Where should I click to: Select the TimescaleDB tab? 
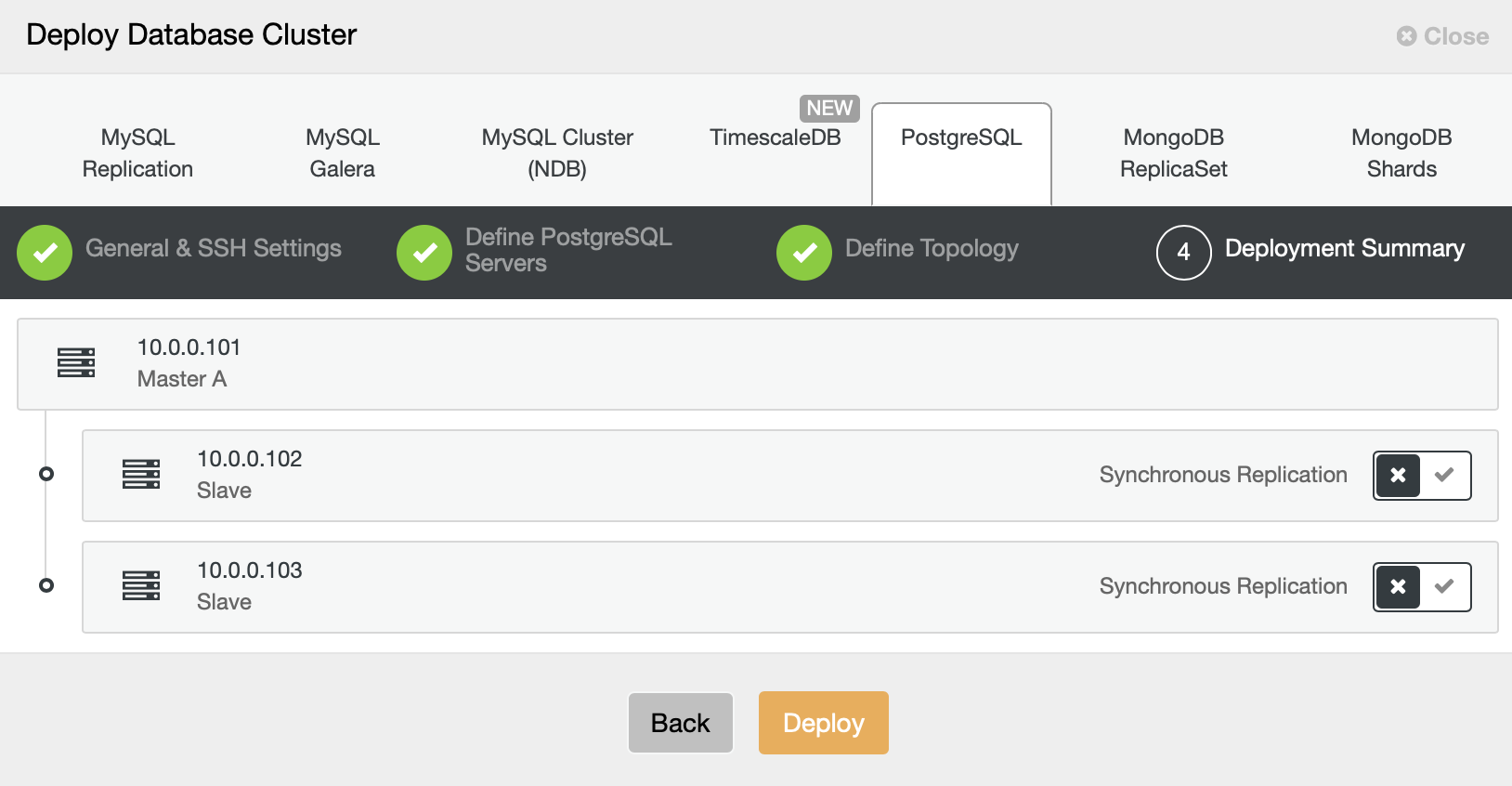(x=776, y=138)
